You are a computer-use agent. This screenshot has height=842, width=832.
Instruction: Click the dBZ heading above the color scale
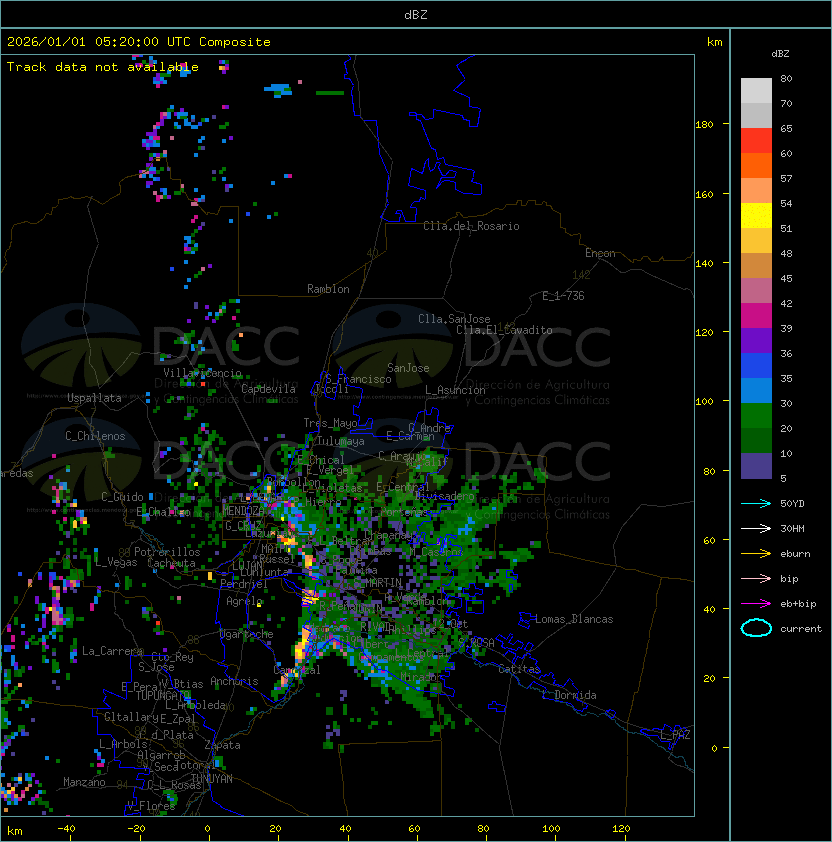[780, 54]
